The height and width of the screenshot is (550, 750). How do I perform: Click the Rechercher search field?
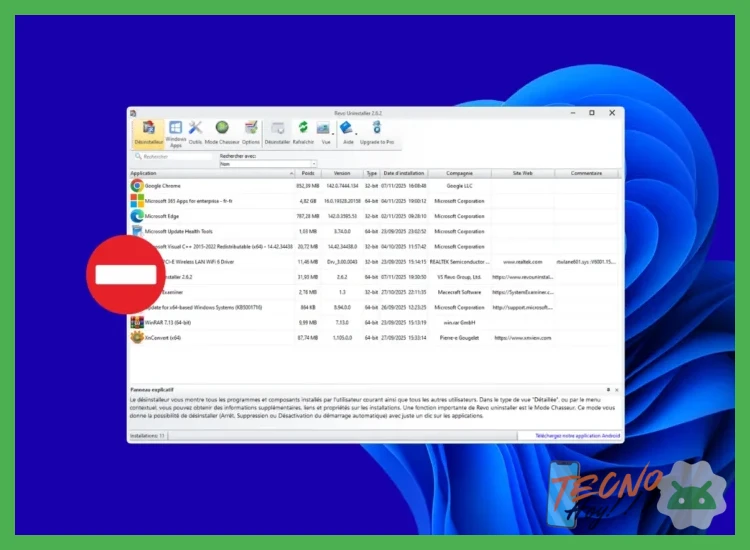(x=172, y=156)
